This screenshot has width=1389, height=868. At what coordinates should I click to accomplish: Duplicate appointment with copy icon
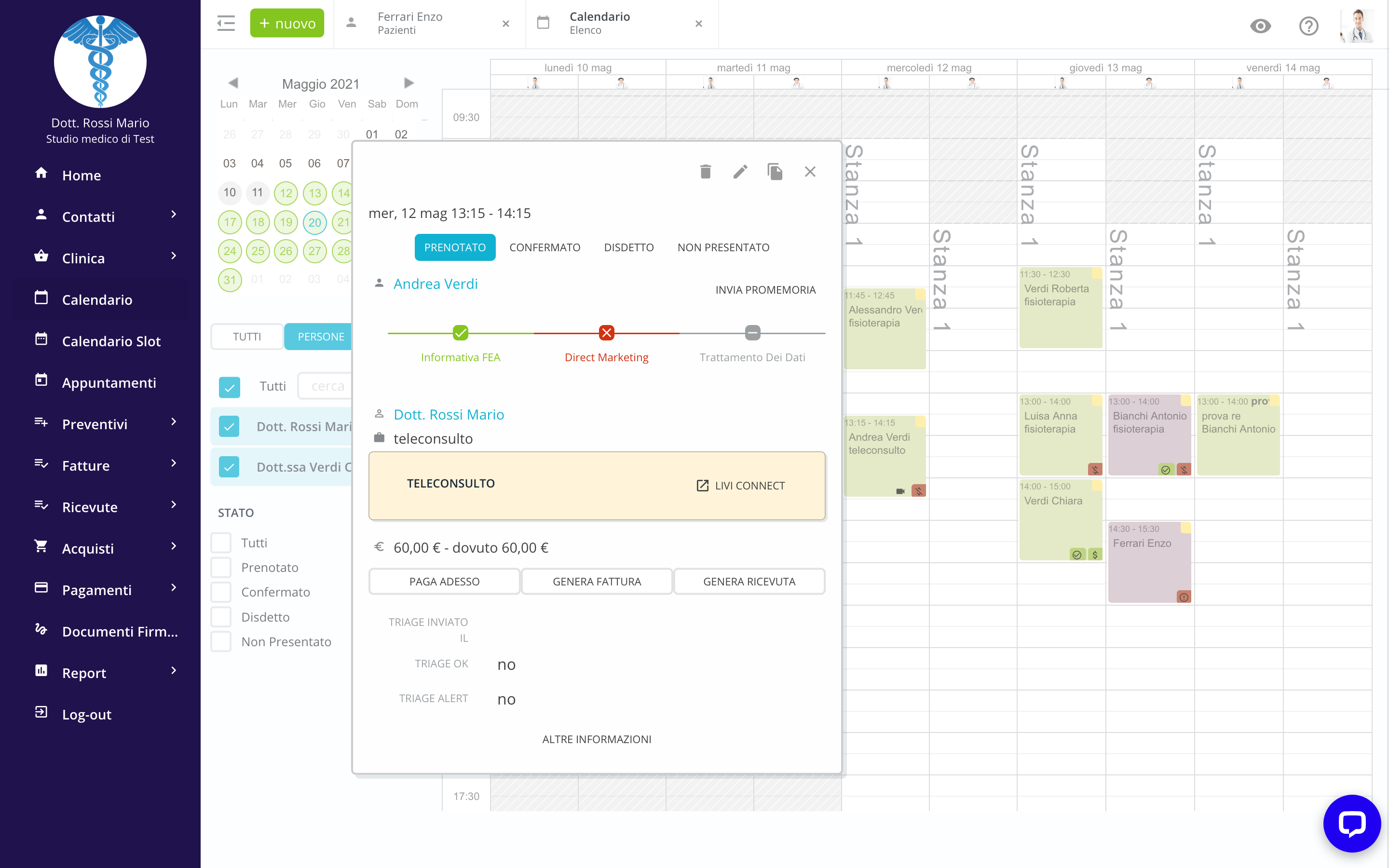(775, 172)
